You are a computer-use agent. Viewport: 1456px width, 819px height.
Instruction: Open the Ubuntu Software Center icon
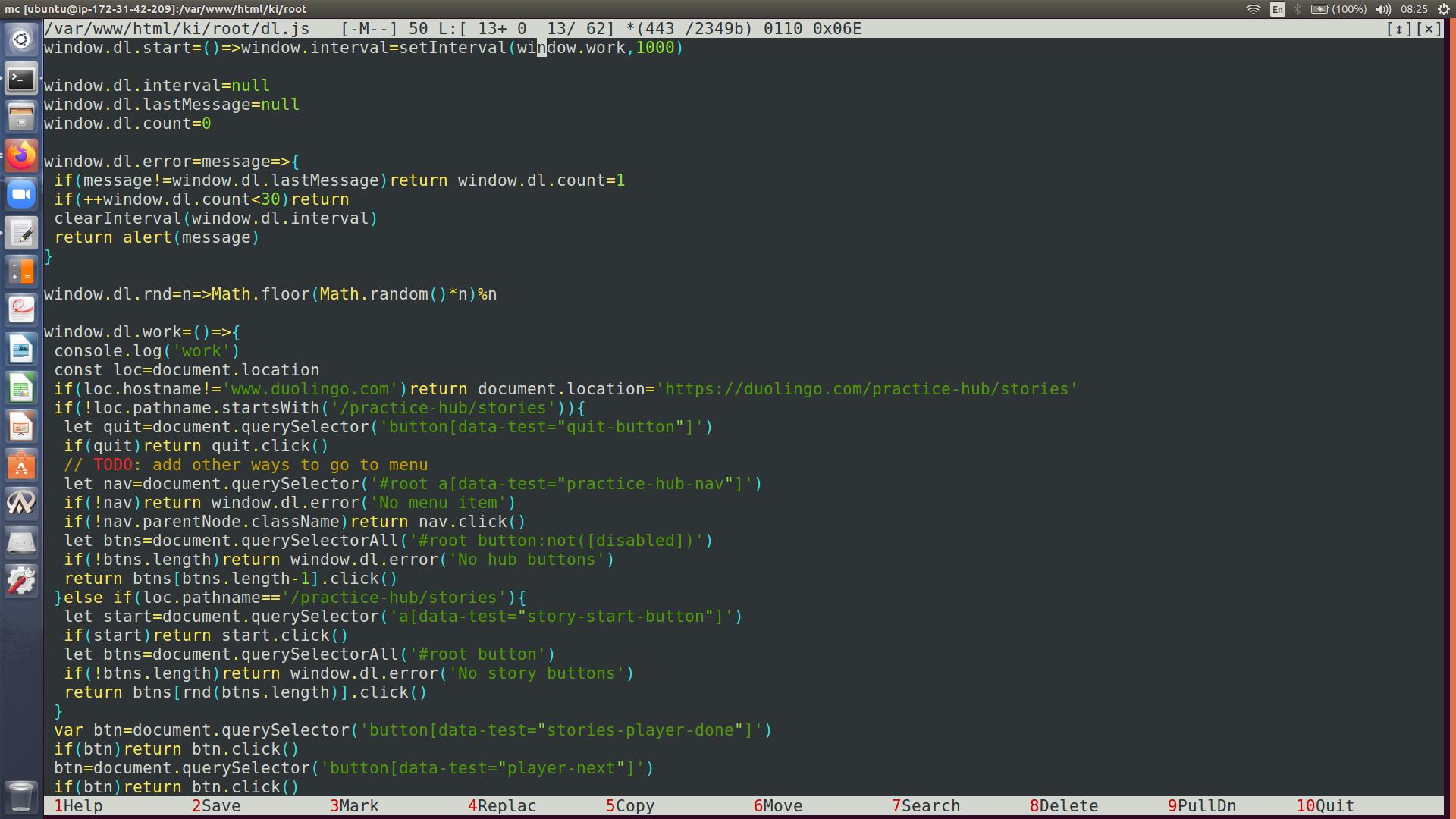click(x=21, y=466)
